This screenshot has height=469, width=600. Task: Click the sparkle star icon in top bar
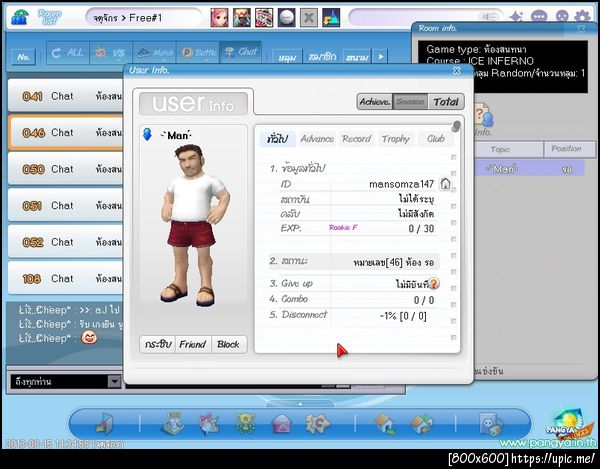[515, 17]
